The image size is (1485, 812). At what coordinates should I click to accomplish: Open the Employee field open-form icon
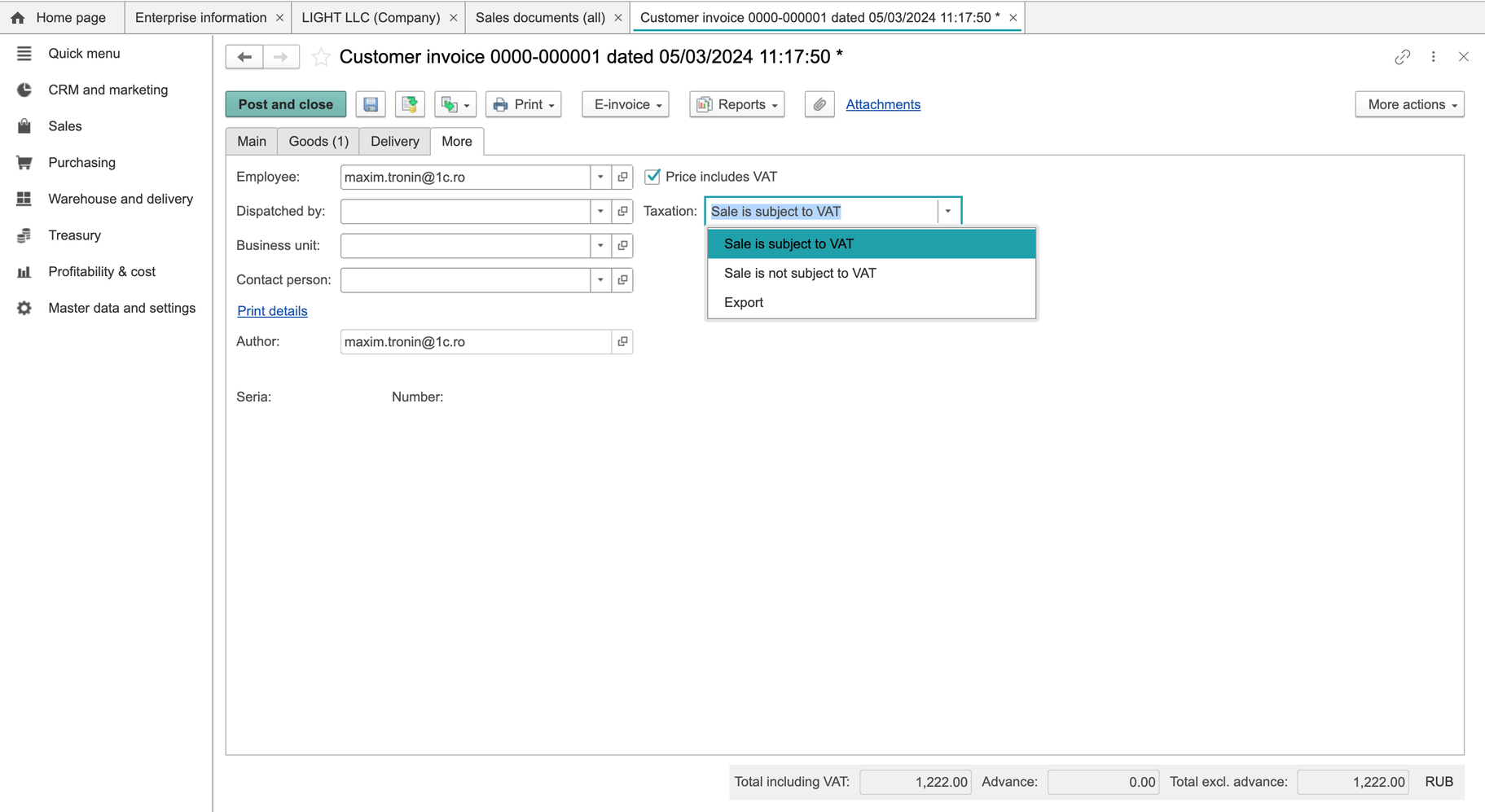(x=622, y=177)
